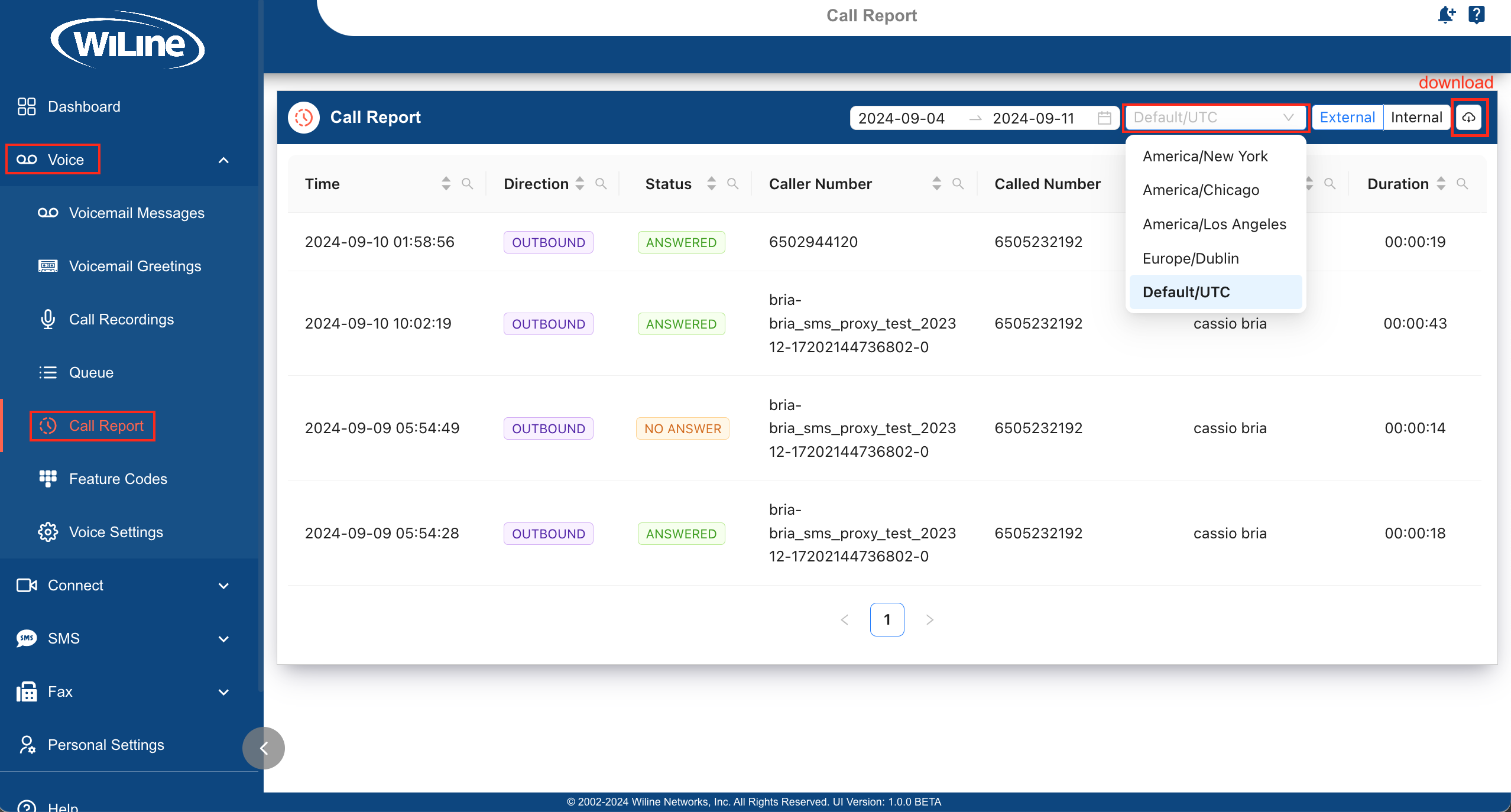Image resolution: width=1511 pixels, height=812 pixels.
Task: Search the Status column
Action: click(x=732, y=184)
